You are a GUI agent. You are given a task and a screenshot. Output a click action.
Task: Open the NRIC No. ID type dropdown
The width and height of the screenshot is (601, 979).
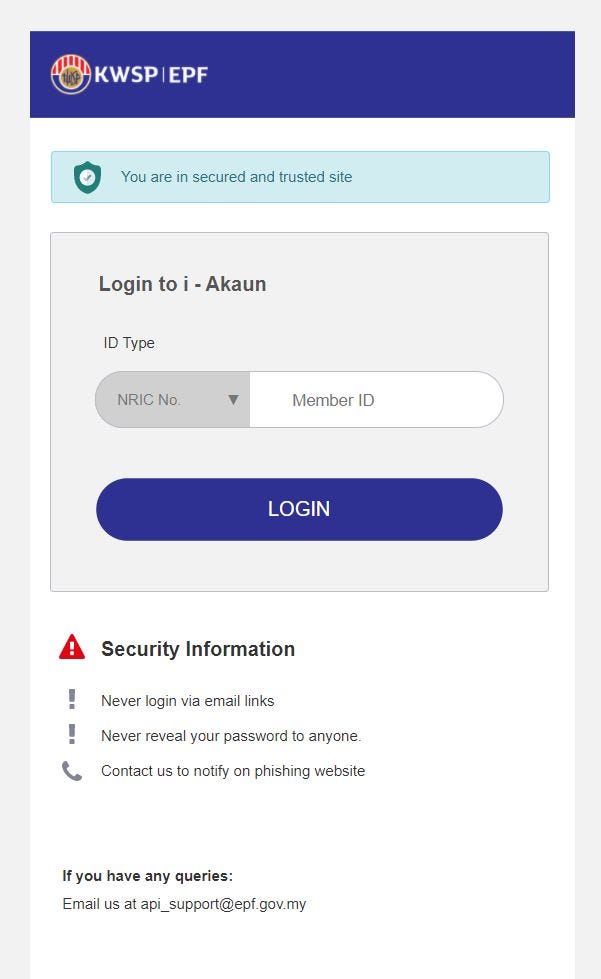click(173, 400)
